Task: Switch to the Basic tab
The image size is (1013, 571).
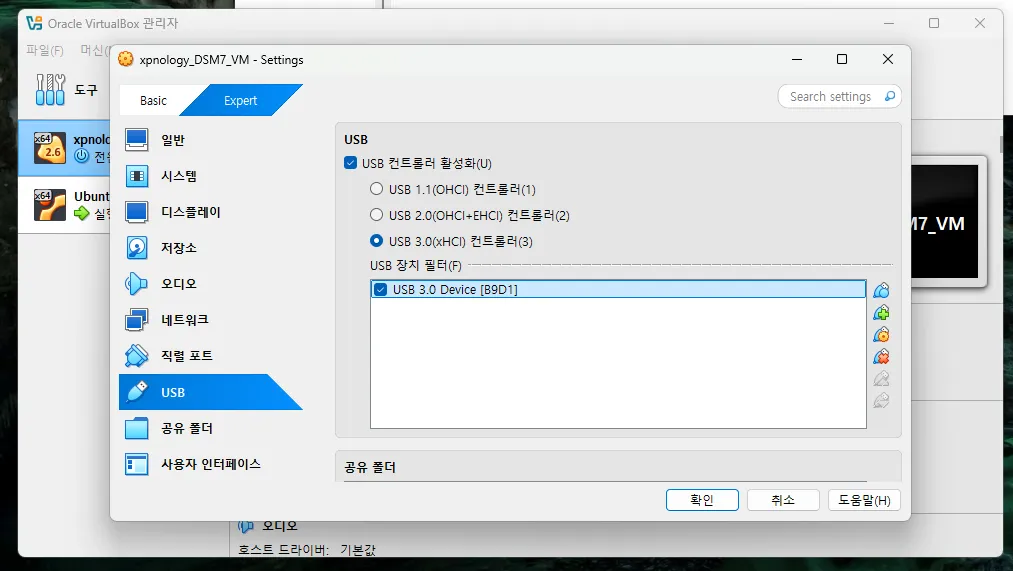Action: point(153,100)
